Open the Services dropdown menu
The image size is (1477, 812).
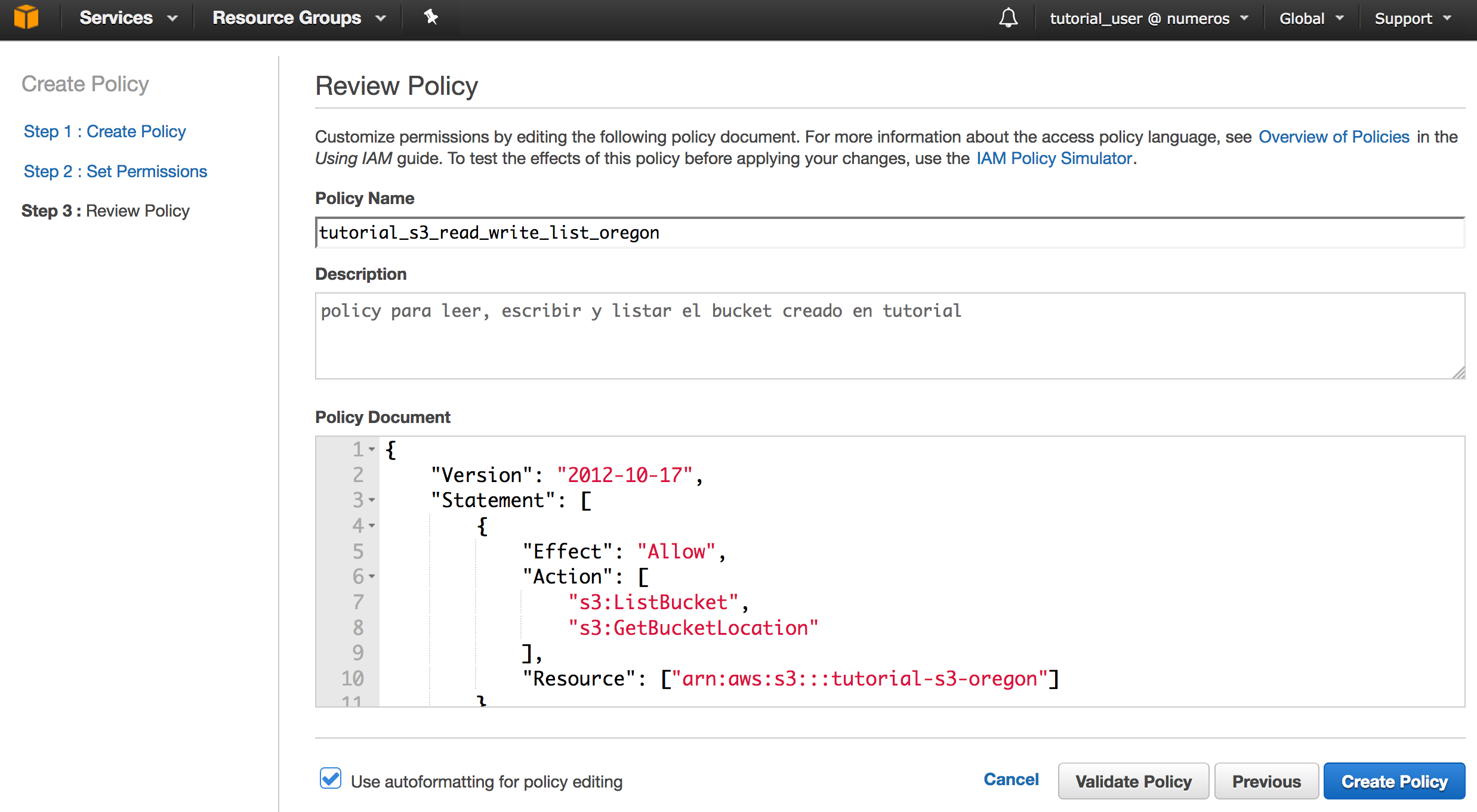coord(128,18)
